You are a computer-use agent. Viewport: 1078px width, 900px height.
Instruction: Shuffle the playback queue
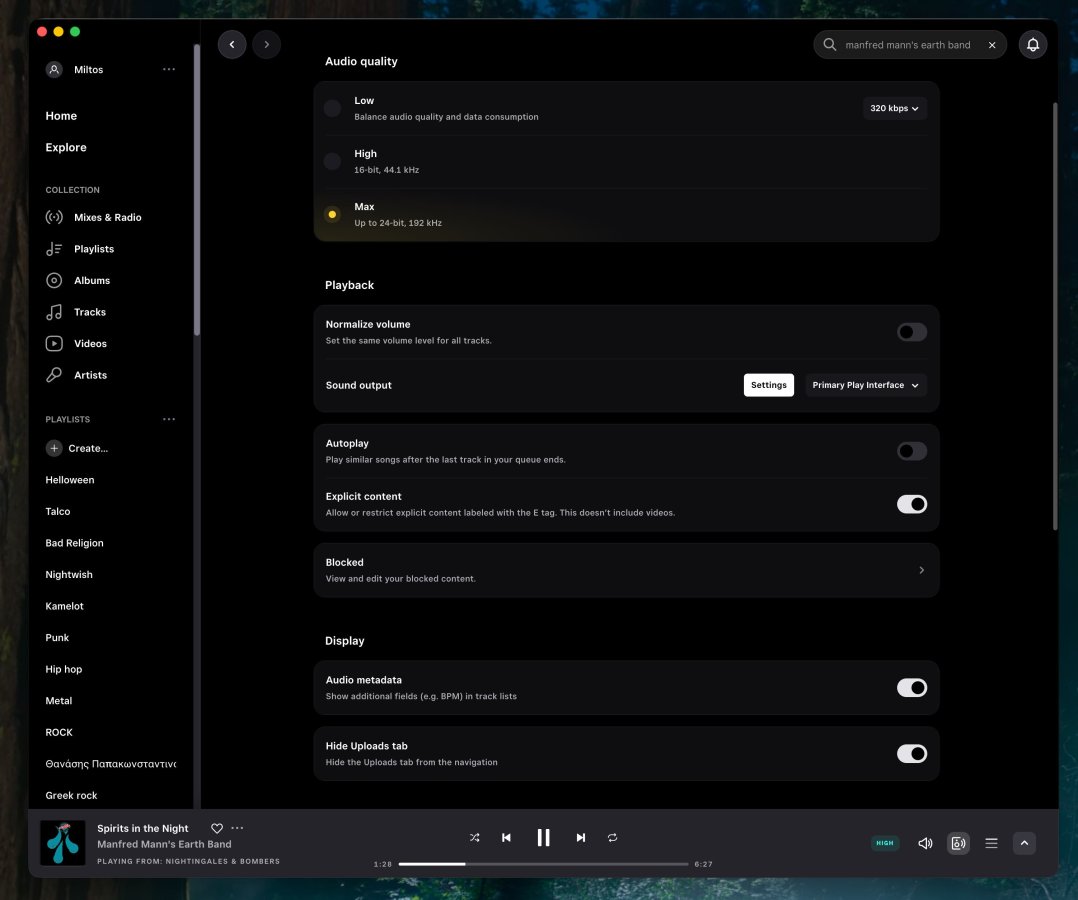pyautogui.click(x=474, y=838)
